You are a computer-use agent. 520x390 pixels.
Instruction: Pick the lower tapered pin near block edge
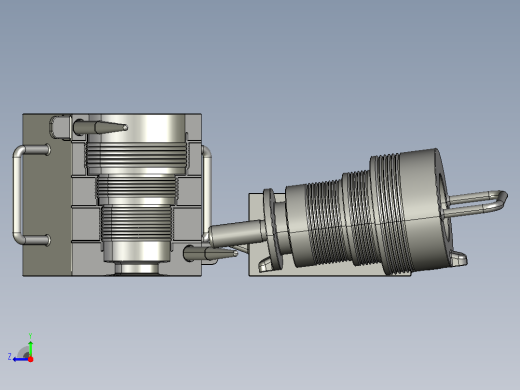[x=211, y=253]
